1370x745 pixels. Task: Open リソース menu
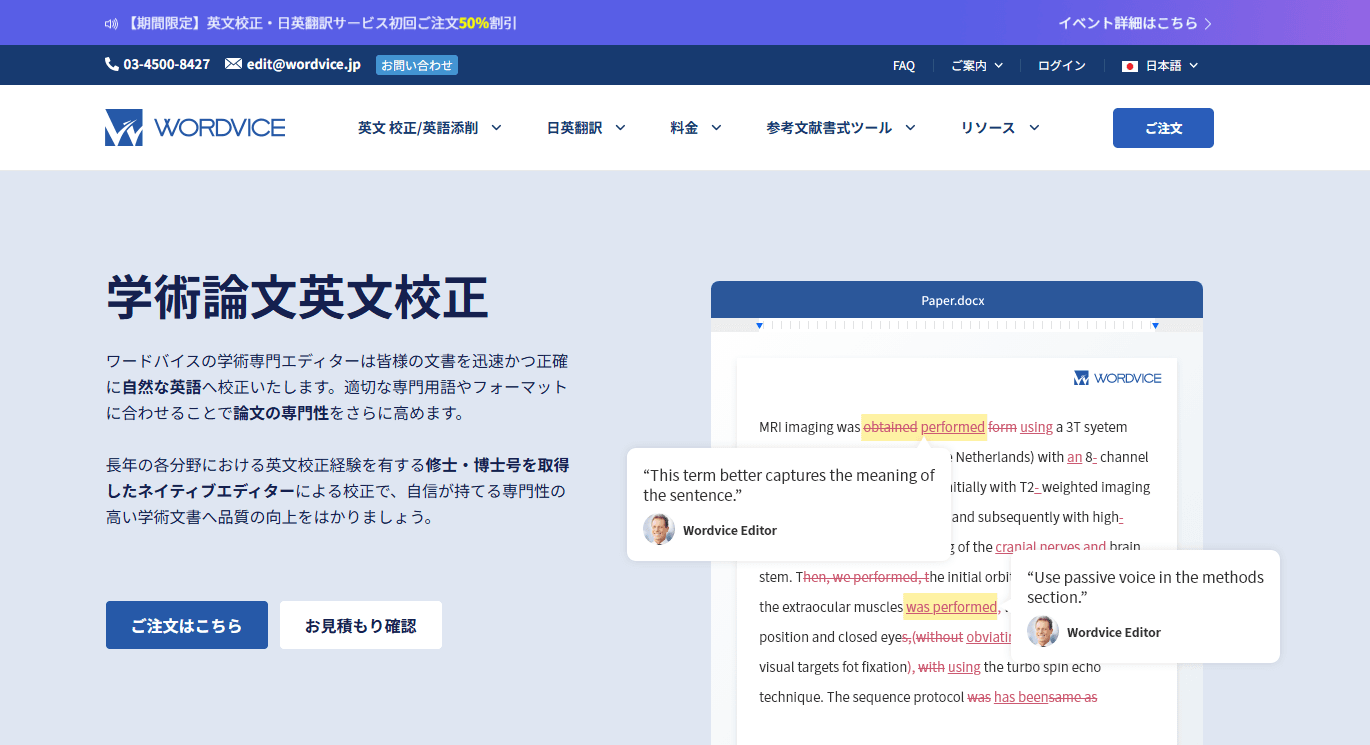[x=1000, y=128]
